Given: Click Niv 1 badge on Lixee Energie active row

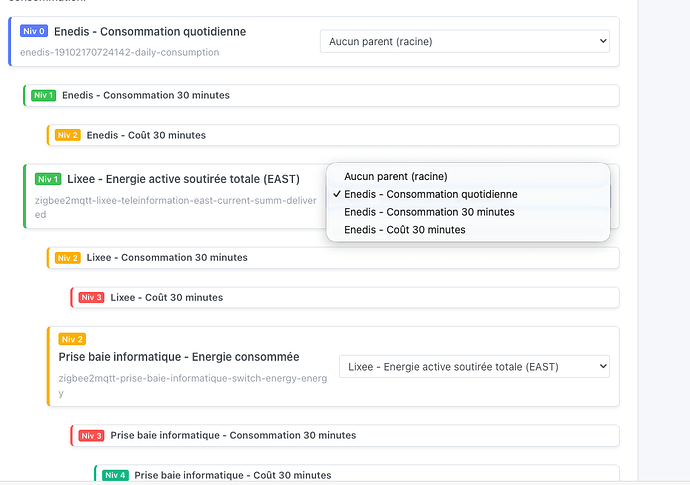Looking at the screenshot, I should tap(48, 179).
